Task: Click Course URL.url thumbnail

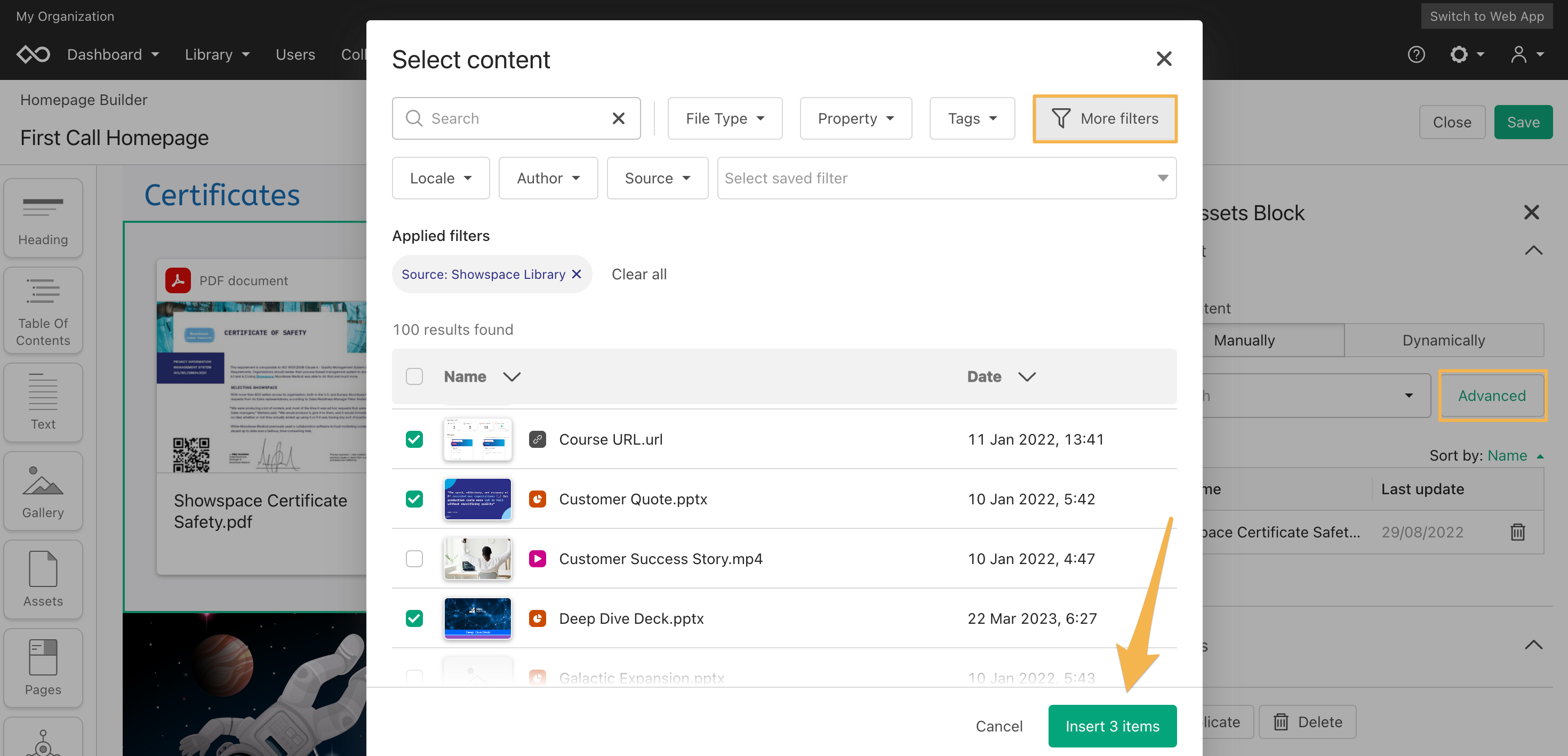Action: [477, 439]
